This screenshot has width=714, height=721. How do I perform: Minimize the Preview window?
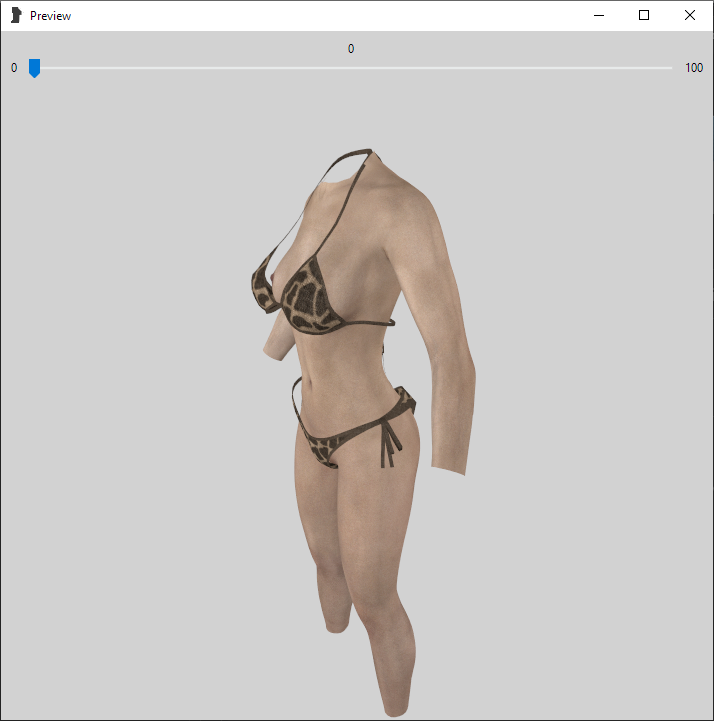click(x=599, y=15)
